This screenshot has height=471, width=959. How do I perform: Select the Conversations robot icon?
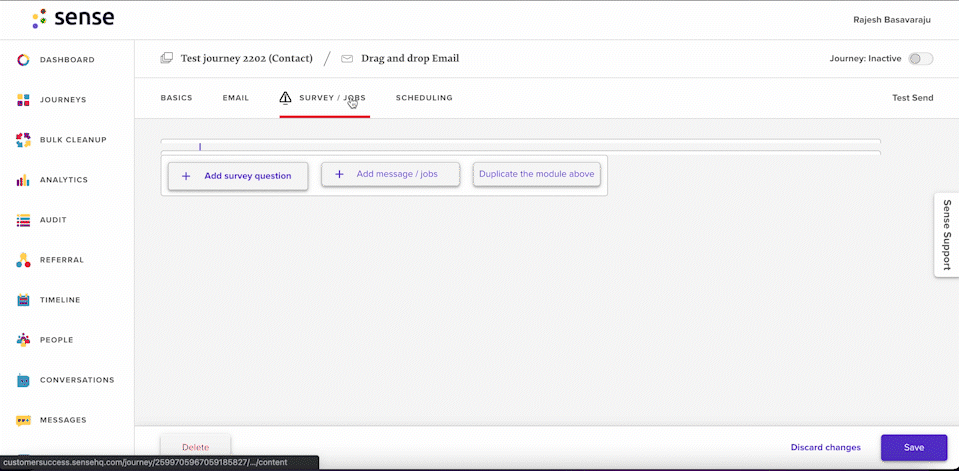[23, 380]
